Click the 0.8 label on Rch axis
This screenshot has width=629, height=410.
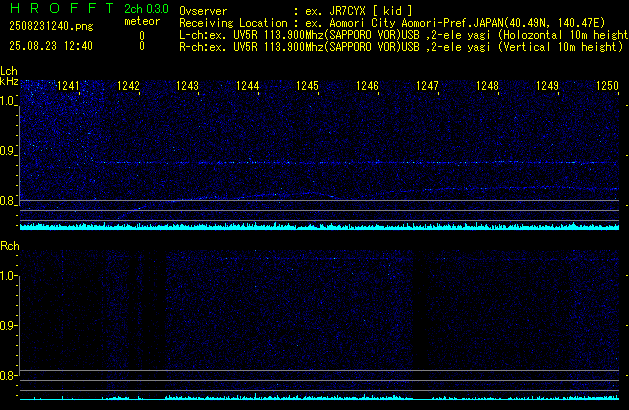tap(7, 376)
